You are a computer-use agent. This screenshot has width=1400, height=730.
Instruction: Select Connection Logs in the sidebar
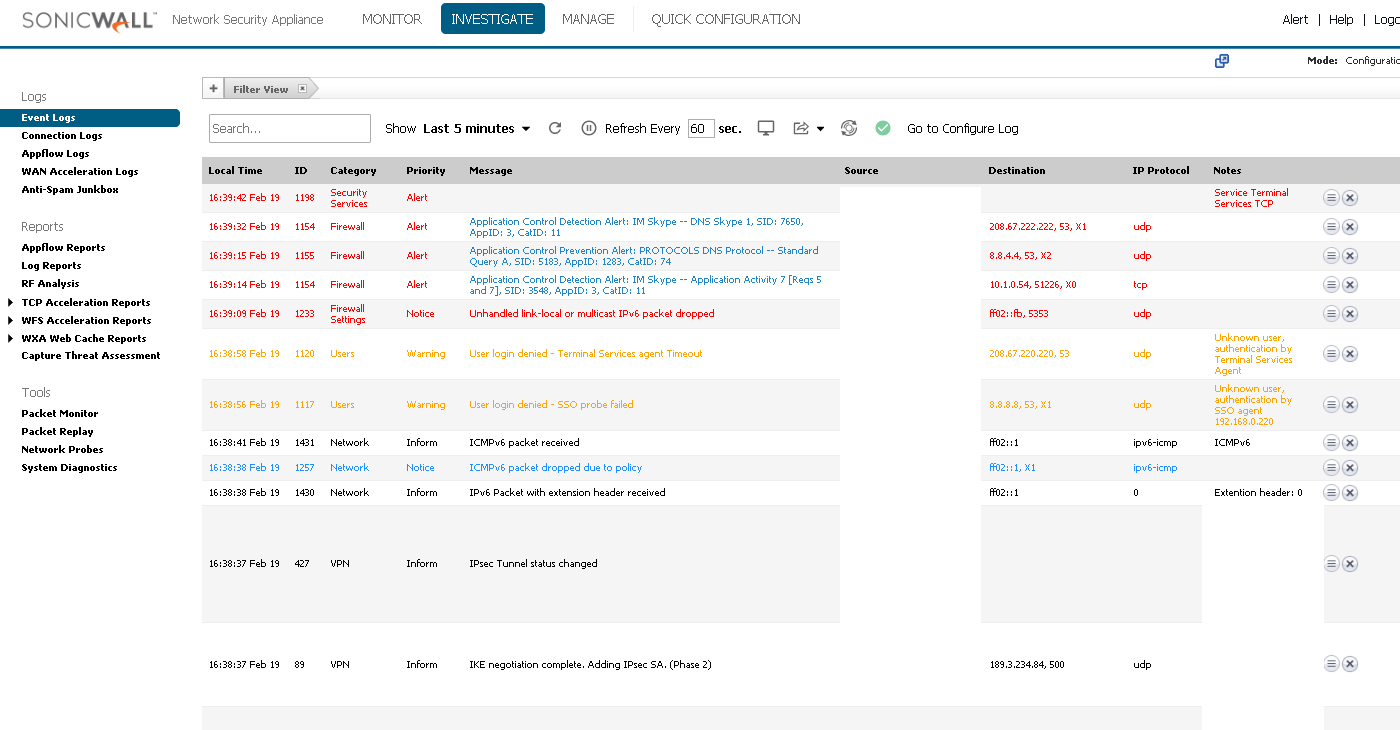click(x=62, y=135)
